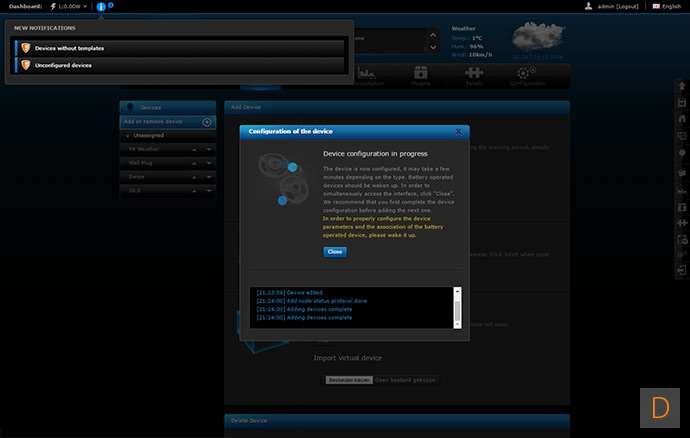This screenshot has width=690, height=438.
Task: Click the Delete Device section header
Action: coord(397,421)
